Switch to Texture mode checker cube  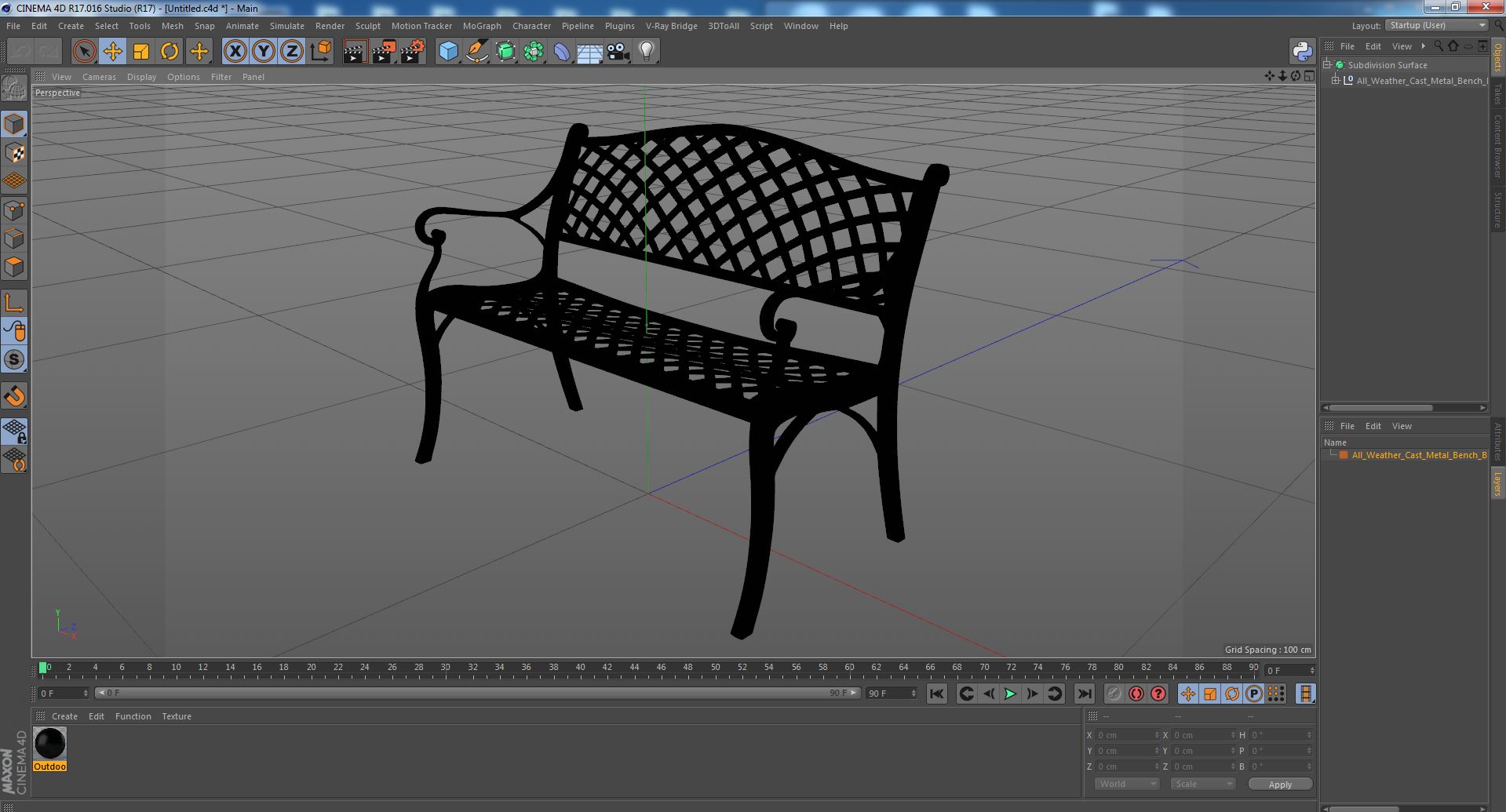click(x=14, y=153)
